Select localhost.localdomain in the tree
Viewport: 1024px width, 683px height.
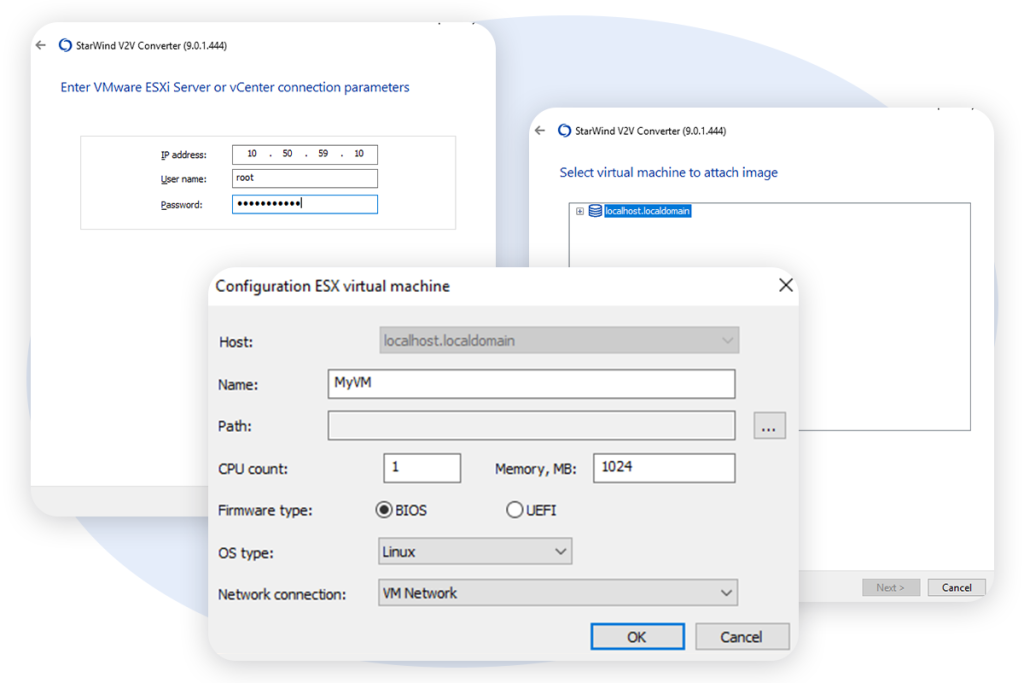tap(647, 211)
